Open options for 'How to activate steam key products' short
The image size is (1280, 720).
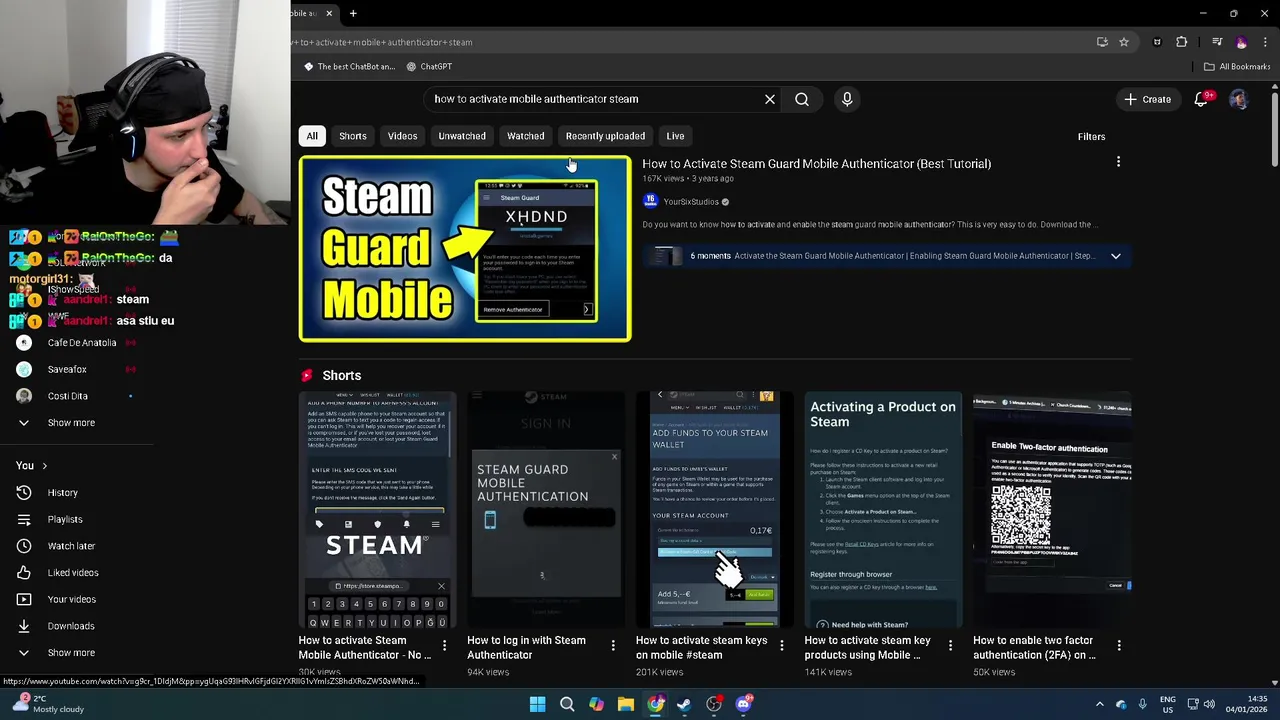(950, 645)
